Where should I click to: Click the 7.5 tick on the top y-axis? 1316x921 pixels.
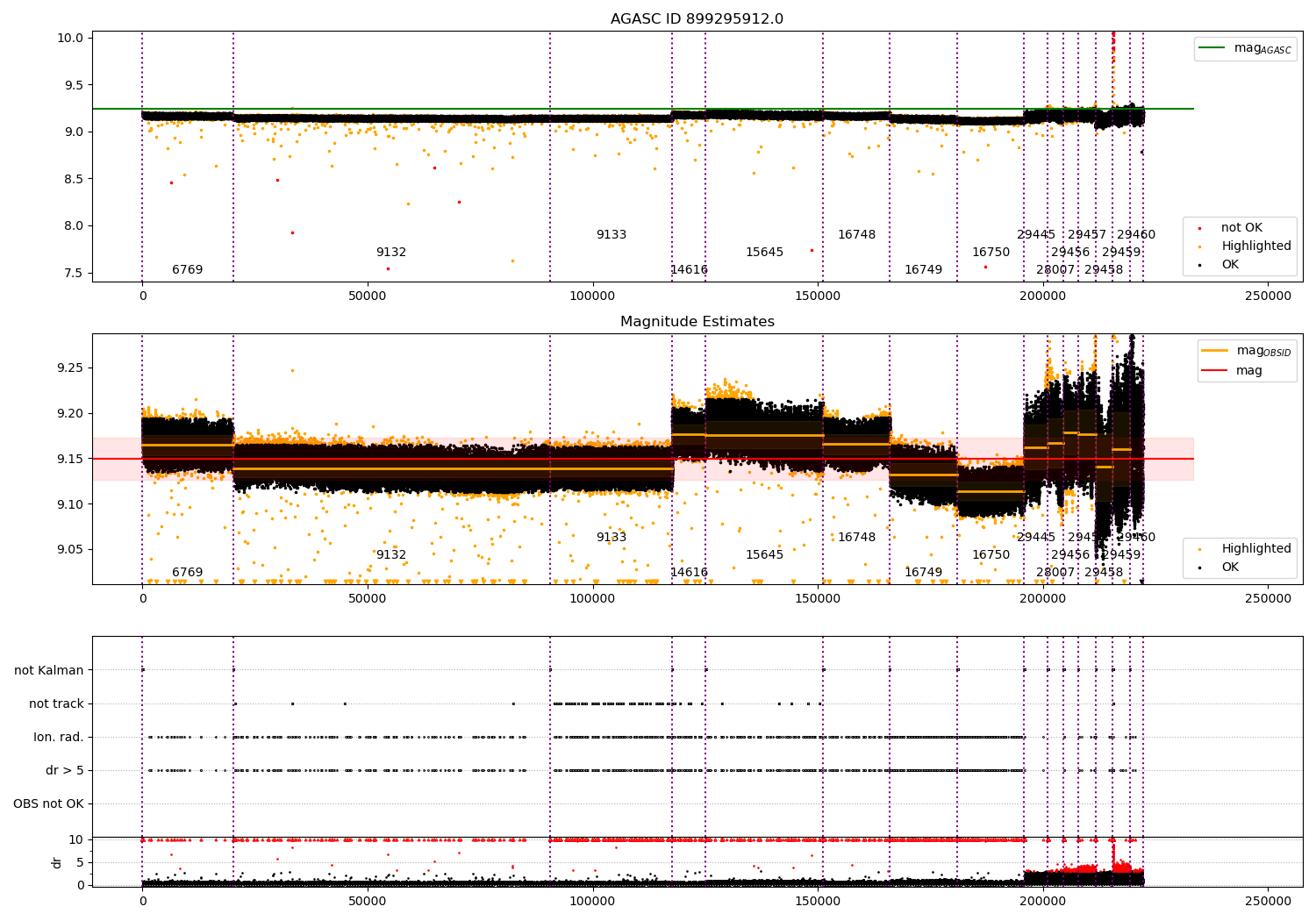[x=74, y=273]
